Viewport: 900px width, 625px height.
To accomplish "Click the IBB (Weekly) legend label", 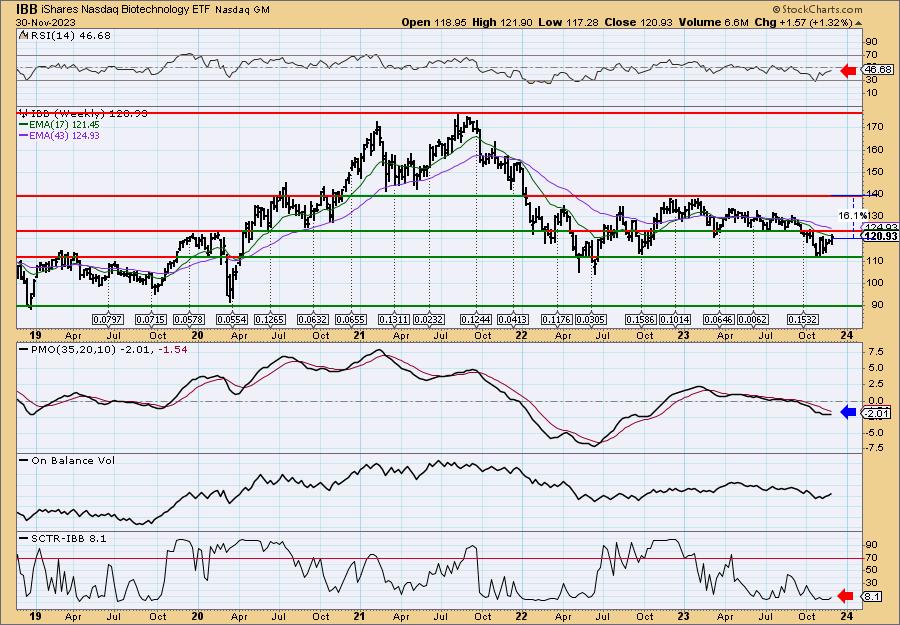I will [x=83, y=114].
